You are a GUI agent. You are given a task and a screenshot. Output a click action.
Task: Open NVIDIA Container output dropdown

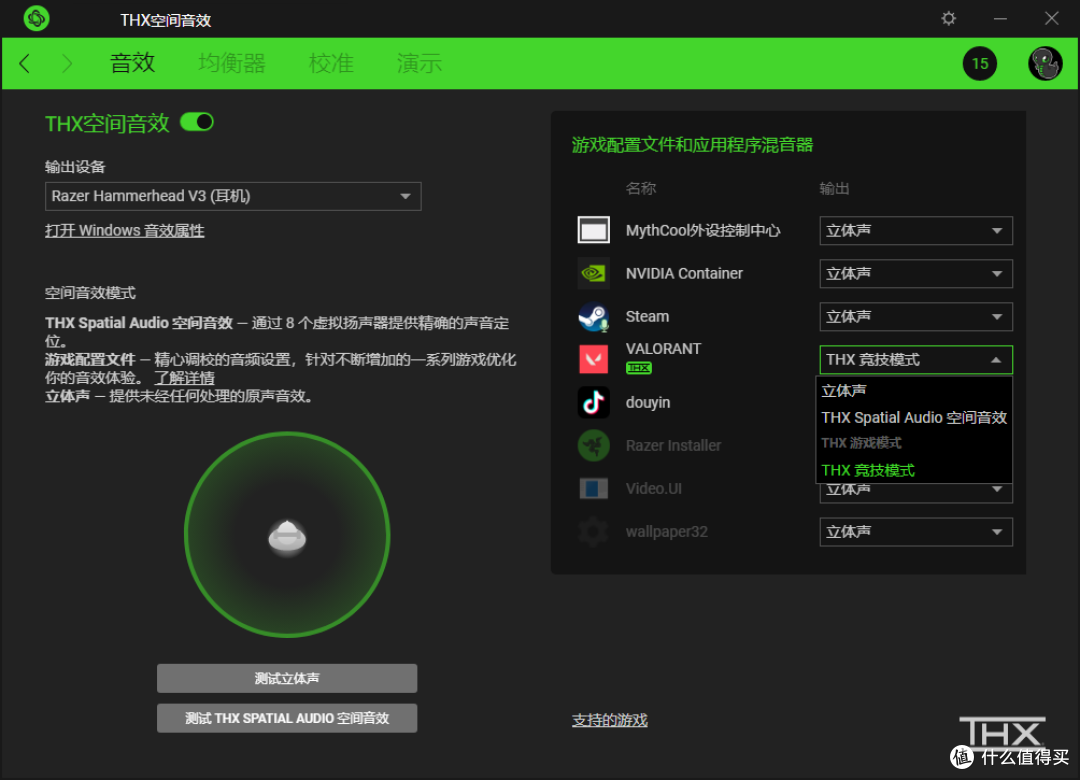[915, 274]
